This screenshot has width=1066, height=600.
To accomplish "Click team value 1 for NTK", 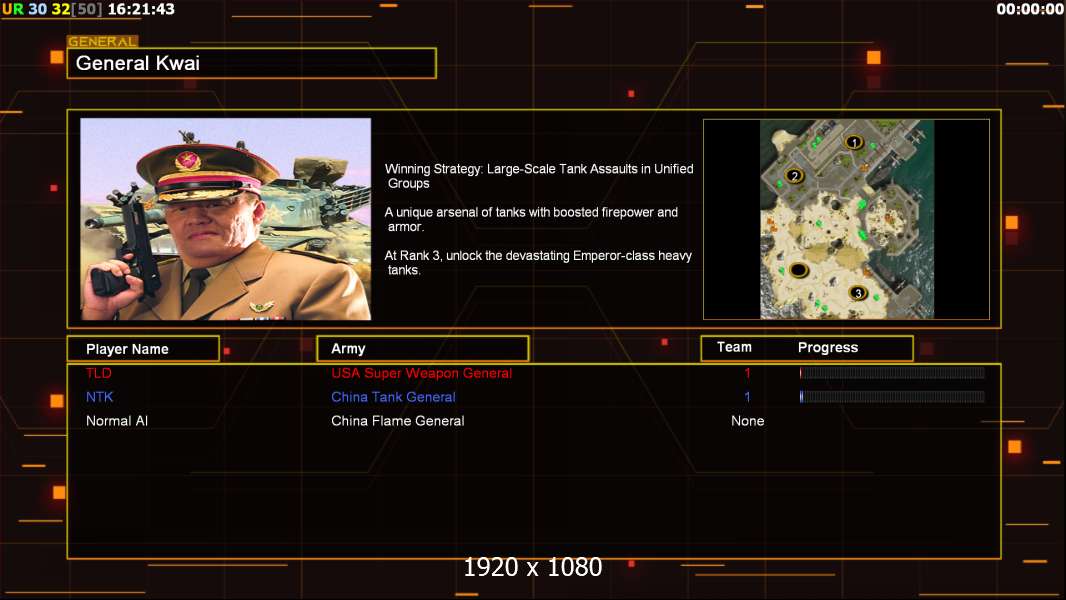I will pyautogui.click(x=747, y=397).
